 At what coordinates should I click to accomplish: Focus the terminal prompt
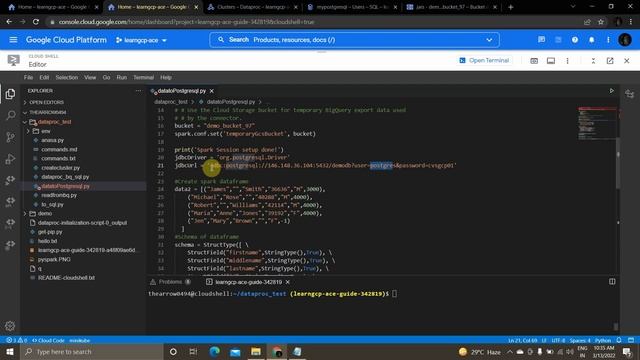(394, 293)
